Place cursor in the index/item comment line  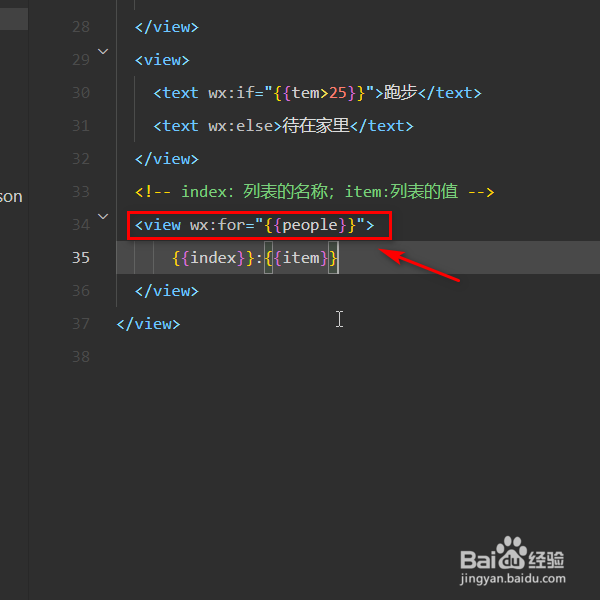[314, 192]
